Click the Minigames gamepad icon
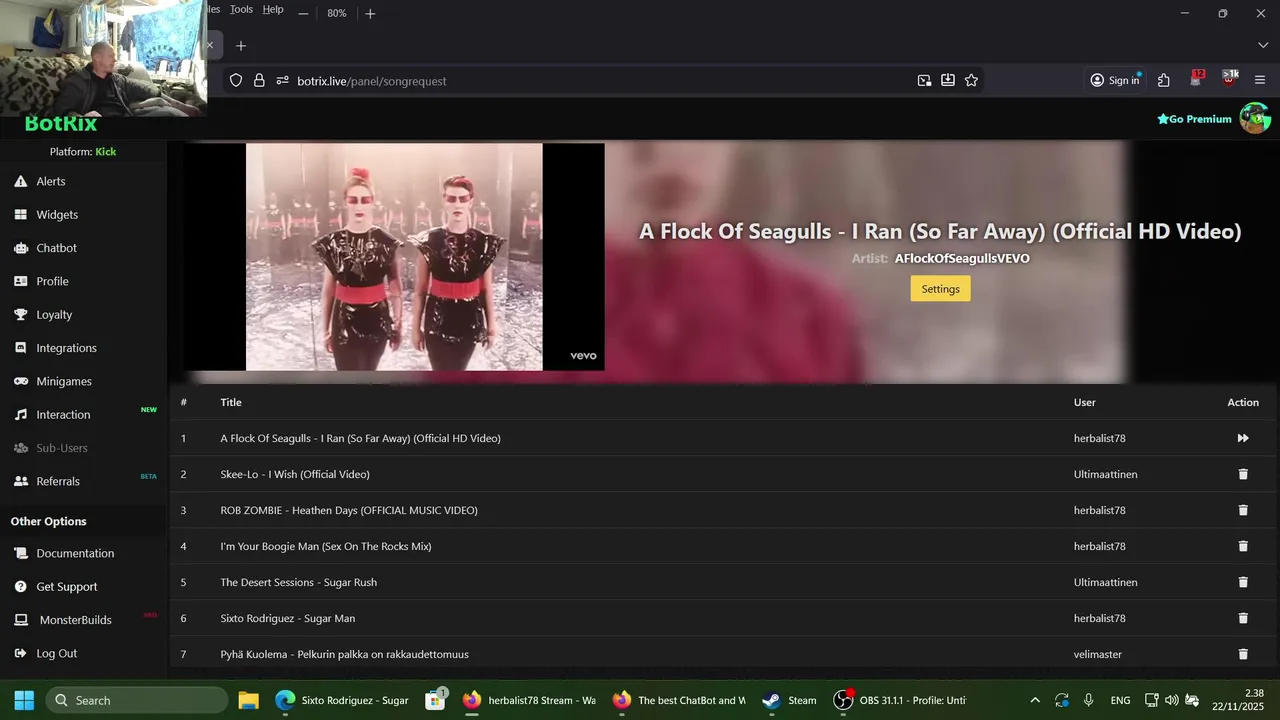The image size is (1280, 720). point(20,381)
